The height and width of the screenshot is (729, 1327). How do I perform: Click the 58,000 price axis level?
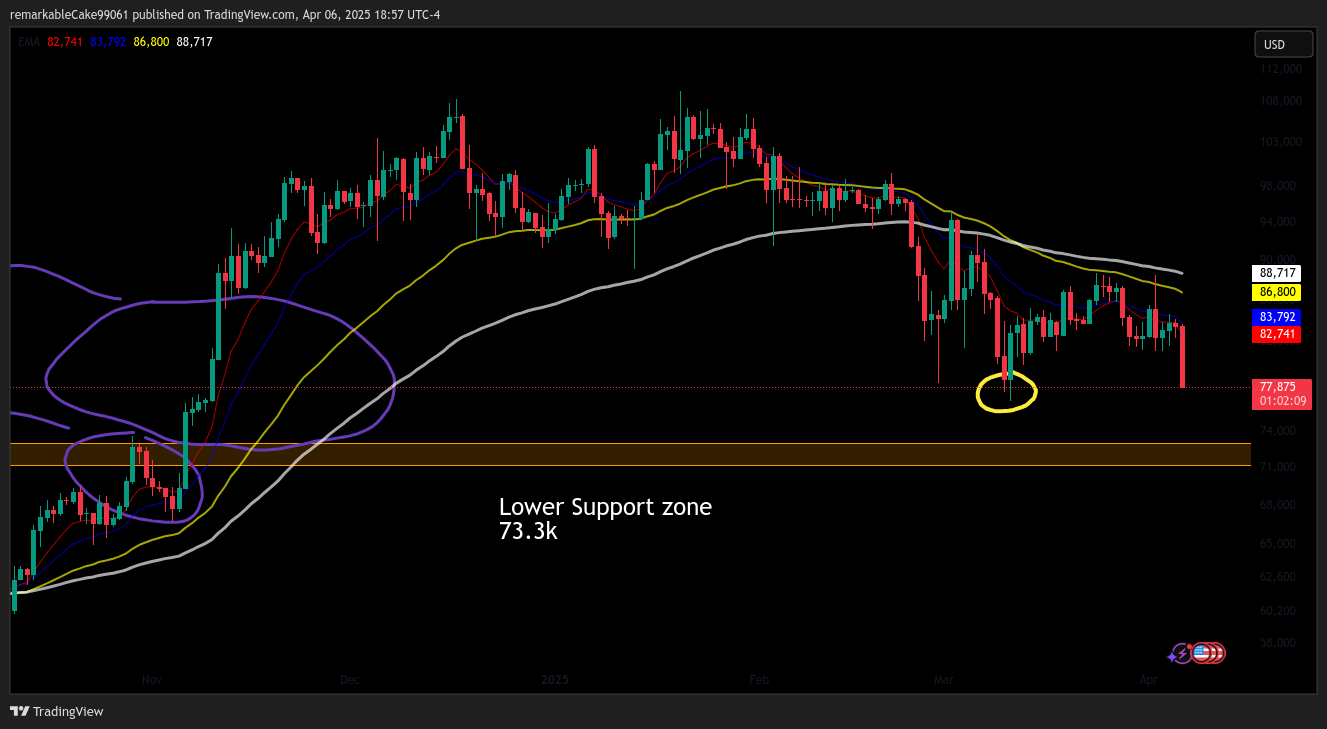pos(1280,643)
